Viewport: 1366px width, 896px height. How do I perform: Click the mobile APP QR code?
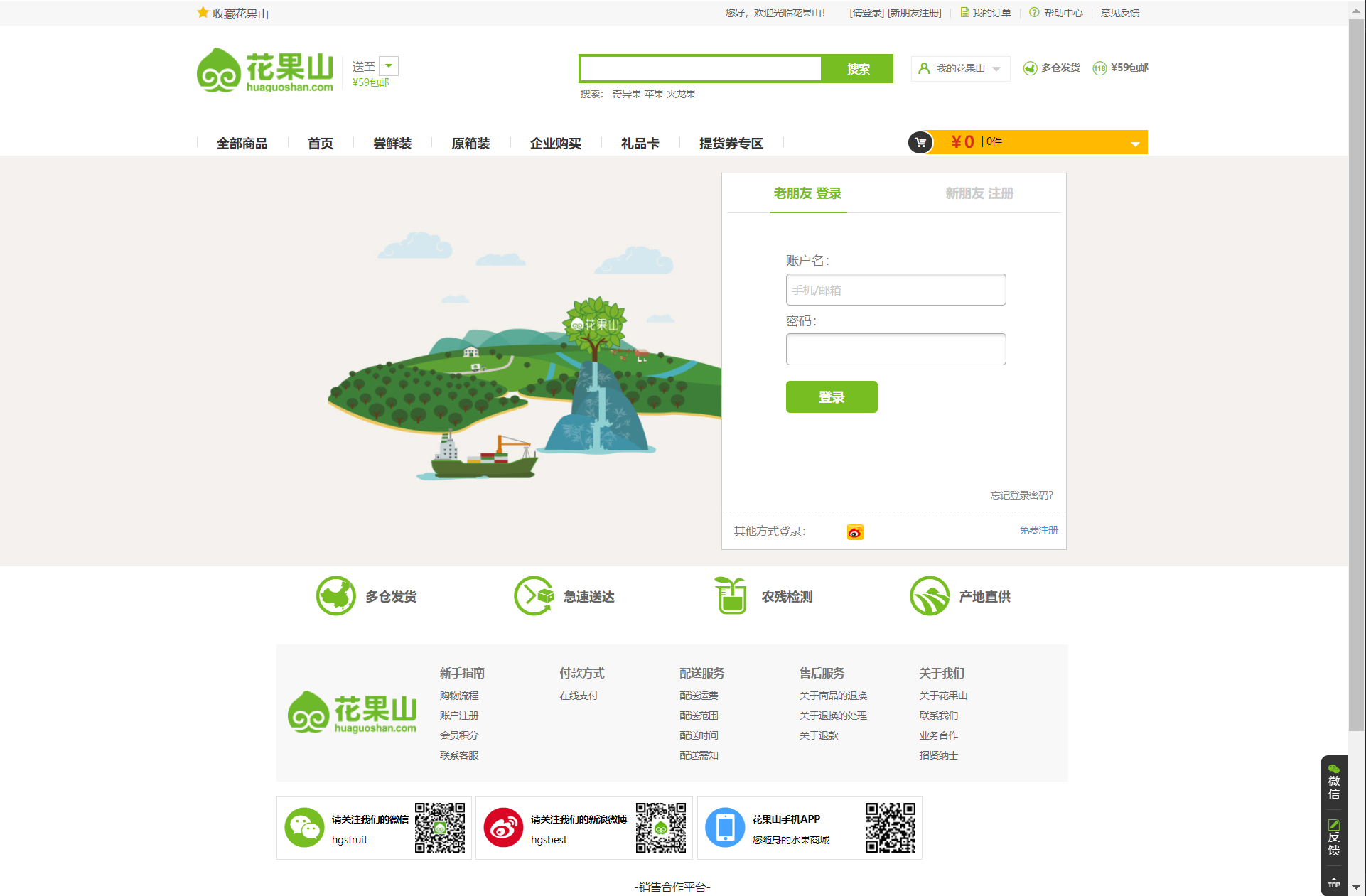coord(891,828)
